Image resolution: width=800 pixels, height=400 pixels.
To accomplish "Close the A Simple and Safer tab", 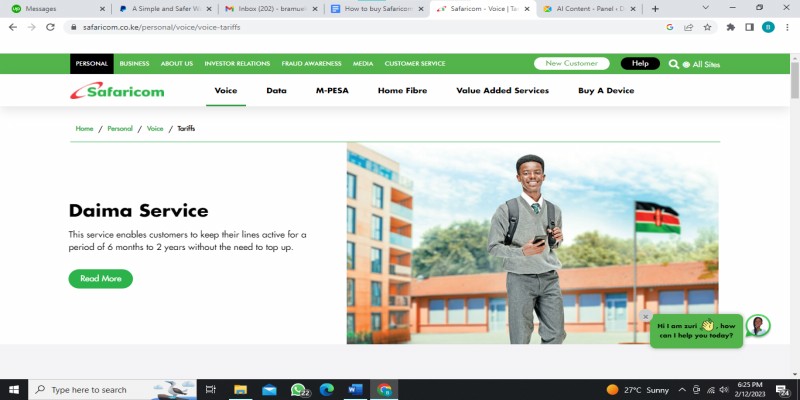I will click(208, 9).
